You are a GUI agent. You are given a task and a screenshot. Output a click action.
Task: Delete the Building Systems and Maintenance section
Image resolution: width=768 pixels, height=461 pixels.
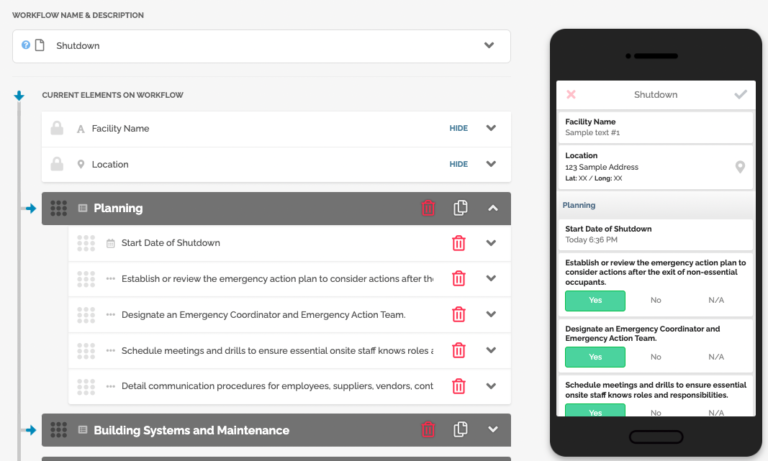[428, 430]
